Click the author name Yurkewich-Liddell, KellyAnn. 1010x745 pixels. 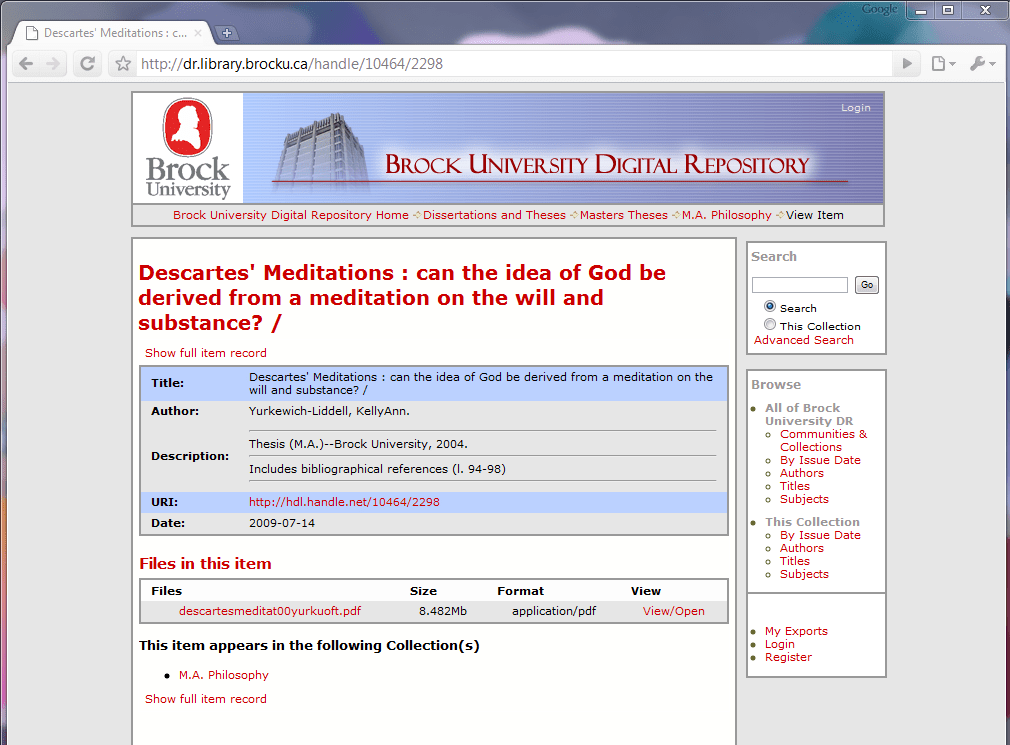coord(329,411)
